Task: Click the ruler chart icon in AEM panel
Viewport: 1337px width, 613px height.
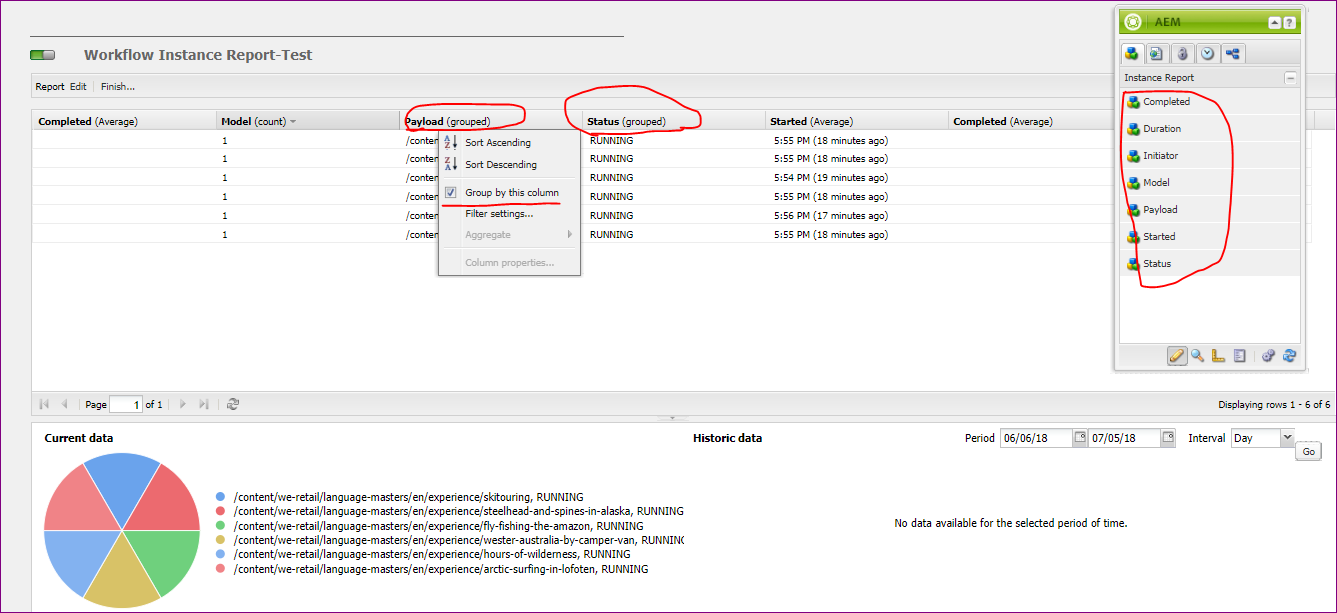Action: (x=1218, y=355)
